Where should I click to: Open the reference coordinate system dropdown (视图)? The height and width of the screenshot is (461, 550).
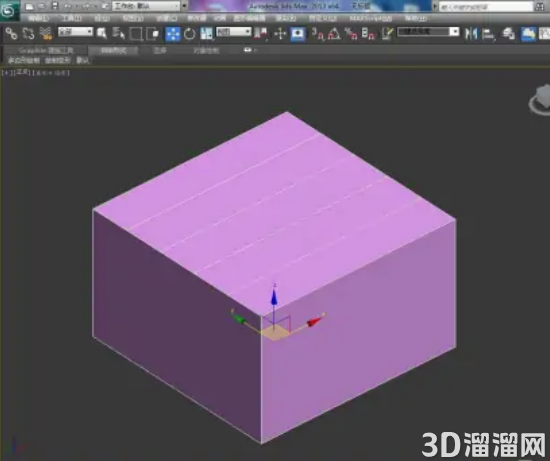pos(234,32)
